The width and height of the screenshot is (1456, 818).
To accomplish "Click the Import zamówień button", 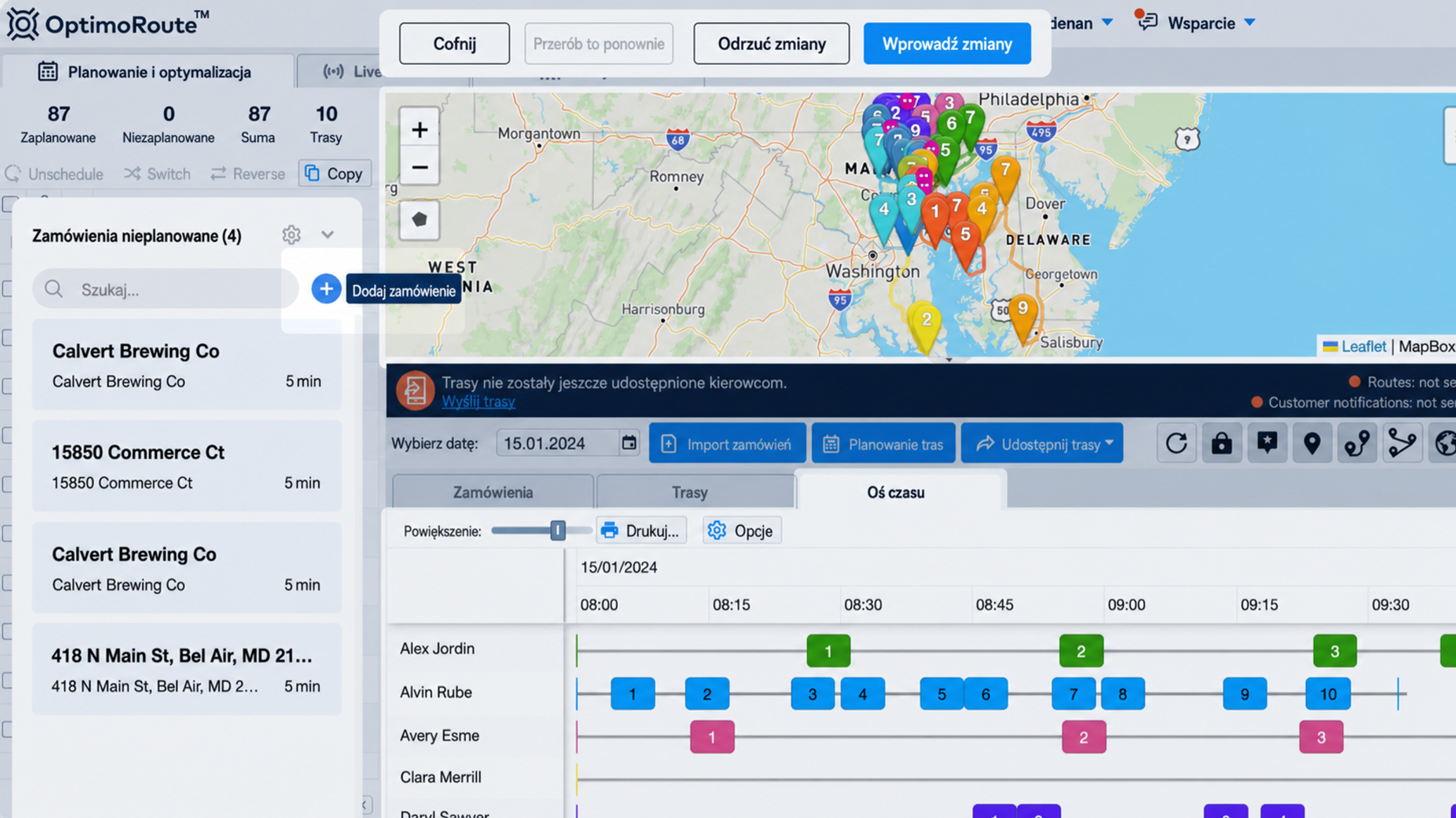I will (x=728, y=443).
